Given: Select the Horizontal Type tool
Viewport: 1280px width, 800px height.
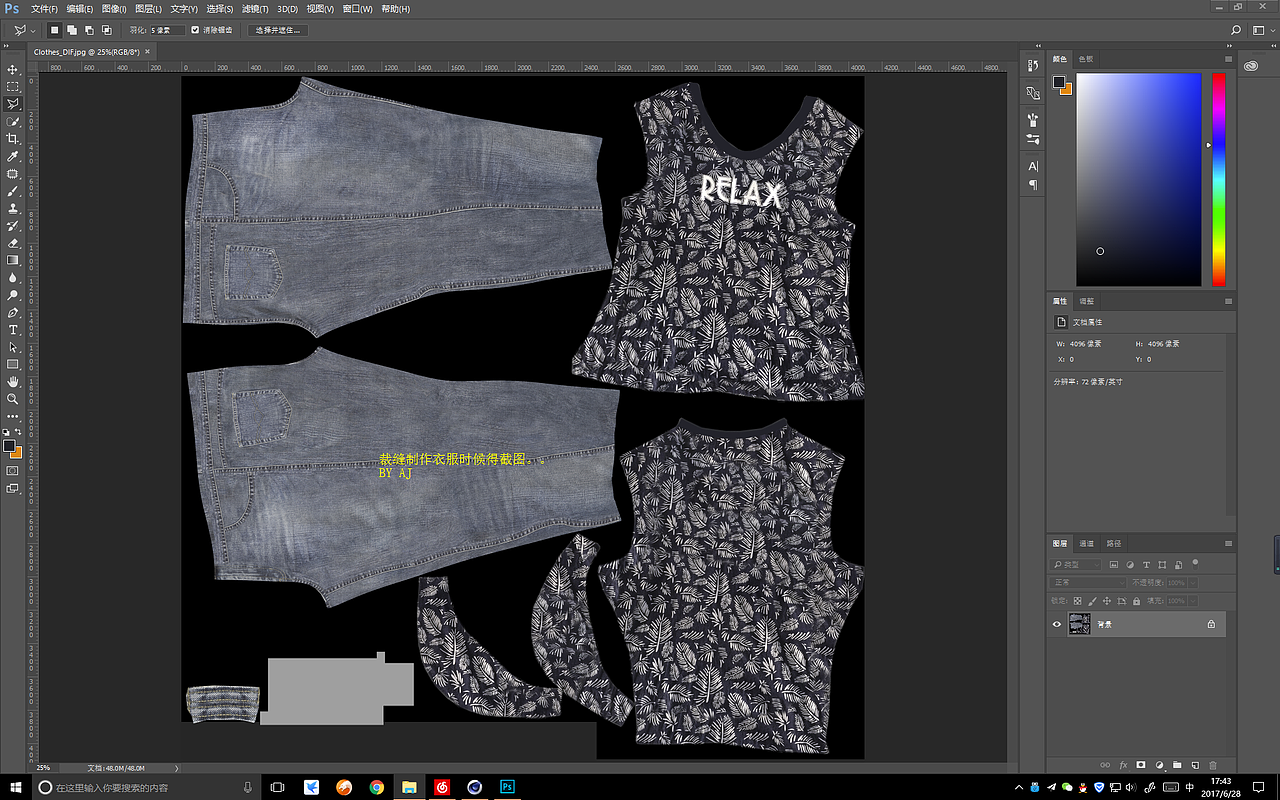Looking at the screenshot, I should [13, 330].
